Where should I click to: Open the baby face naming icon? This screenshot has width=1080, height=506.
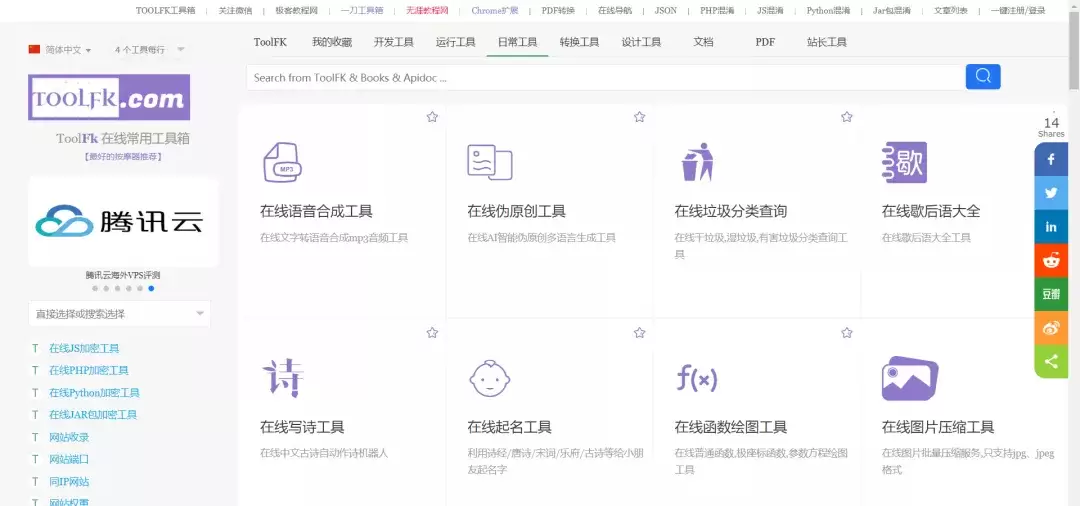[x=490, y=378]
